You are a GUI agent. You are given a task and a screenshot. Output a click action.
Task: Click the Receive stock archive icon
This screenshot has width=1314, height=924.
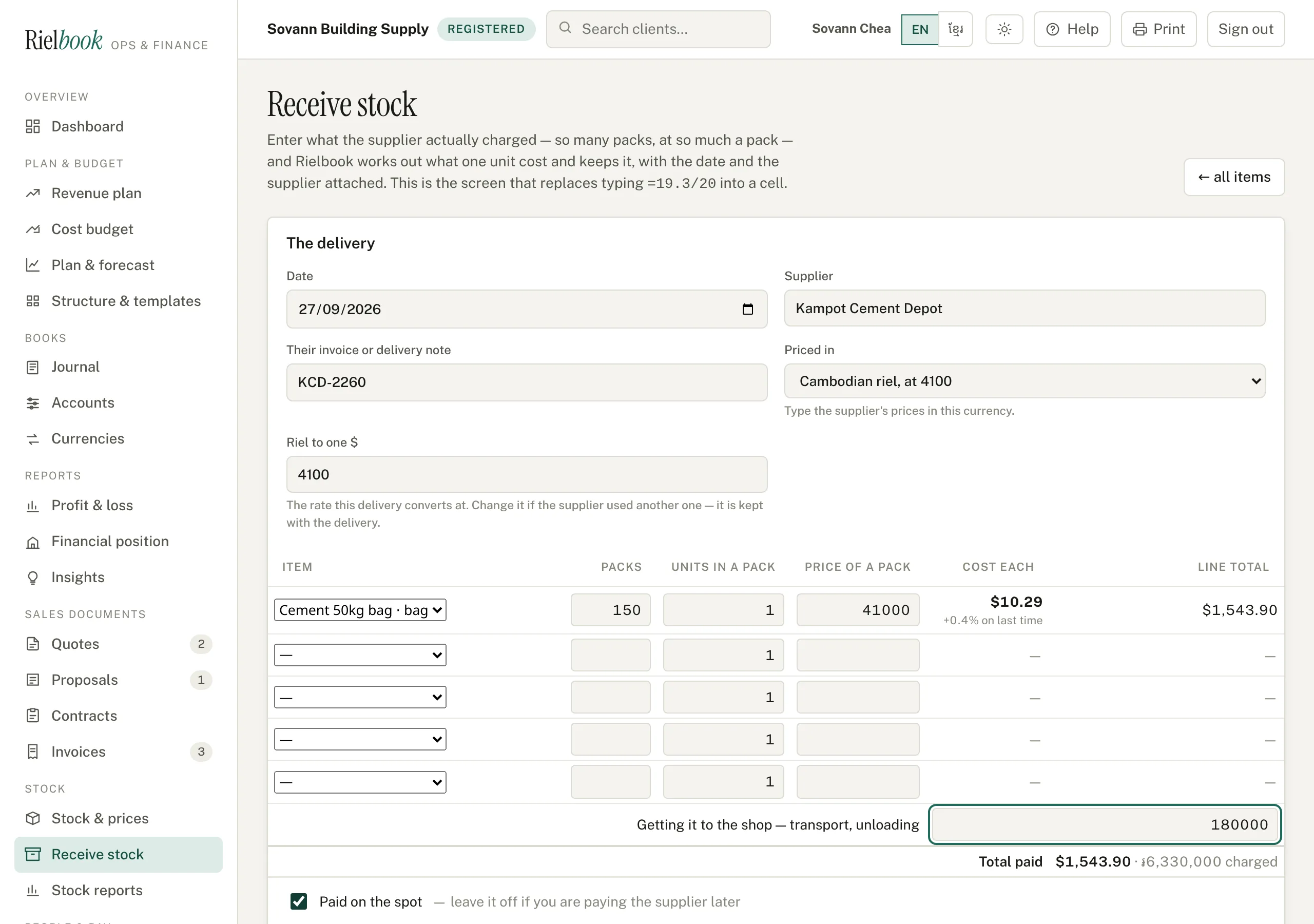(x=33, y=855)
